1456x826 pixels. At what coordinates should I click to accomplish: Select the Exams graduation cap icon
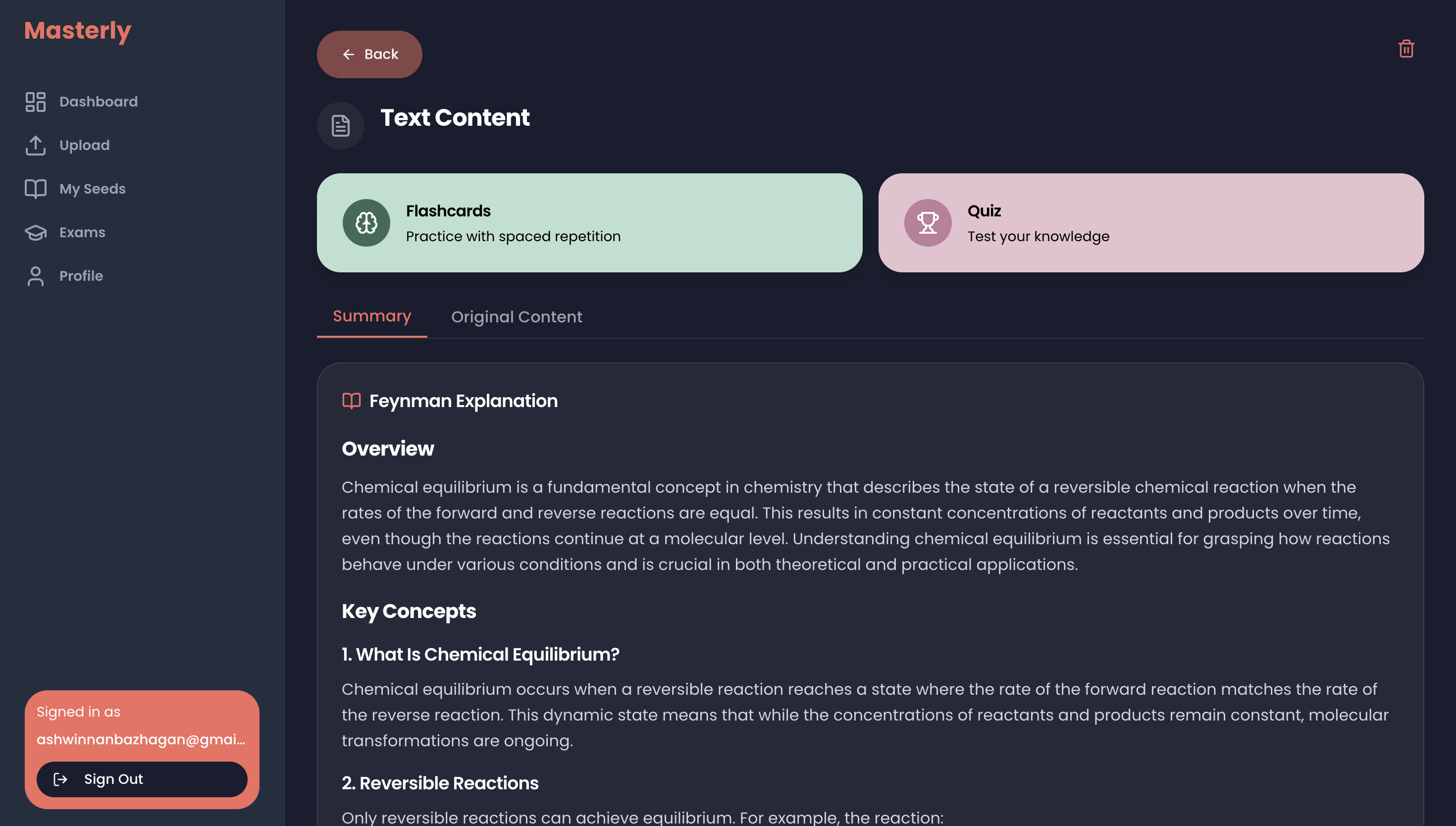pos(36,232)
